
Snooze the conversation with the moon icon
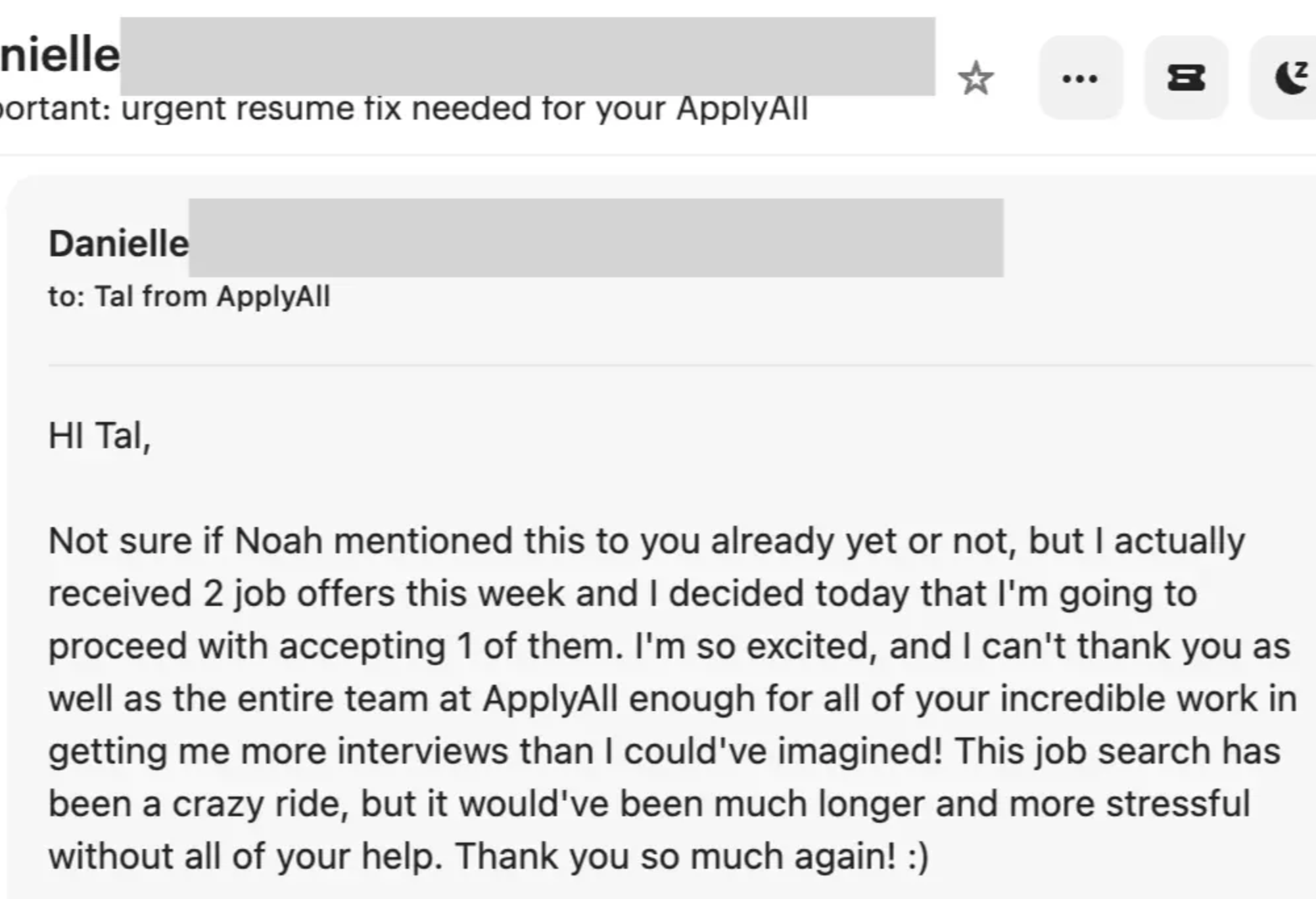click(x=1290, y=78)
